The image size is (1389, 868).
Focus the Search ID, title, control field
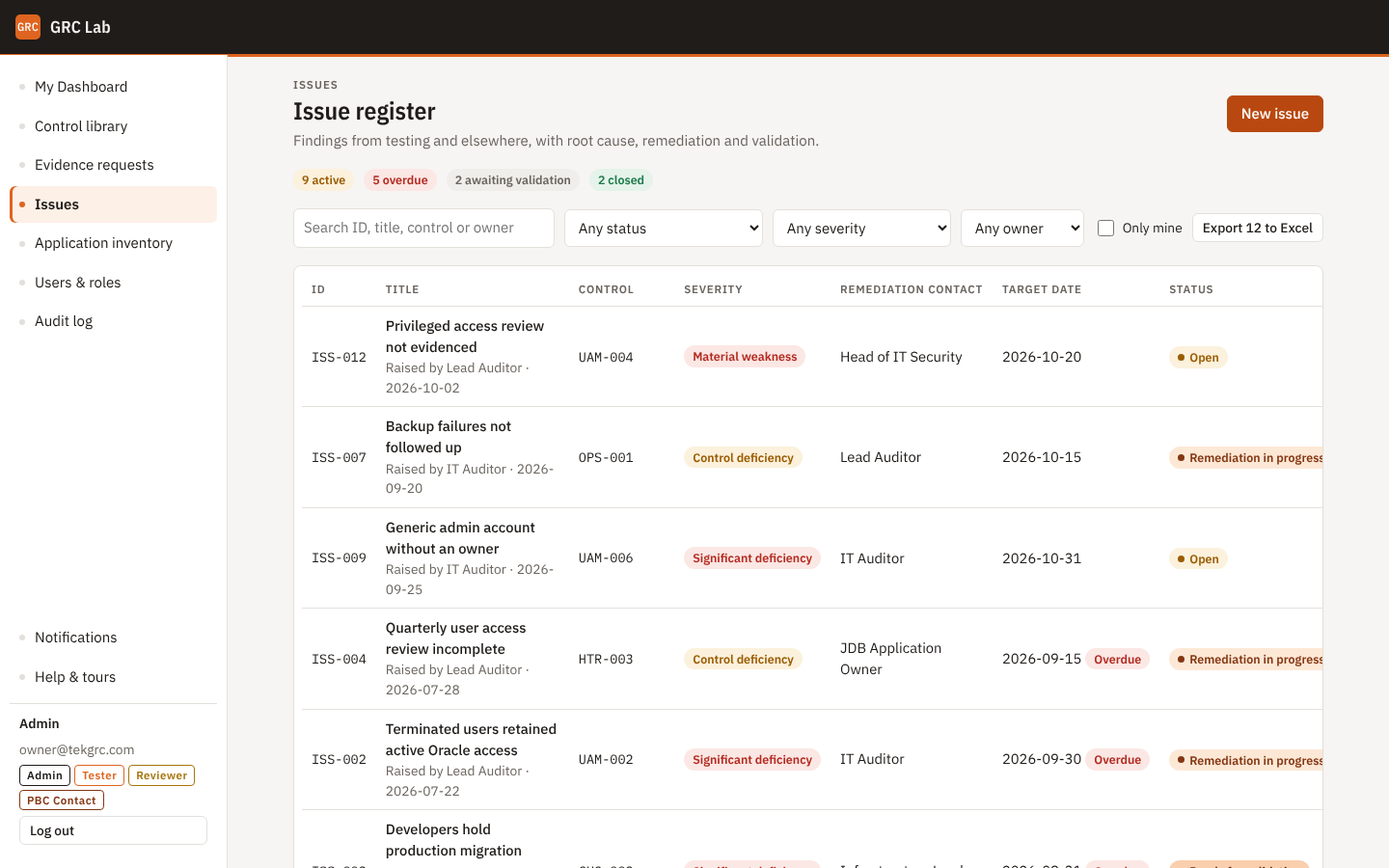click(423, 229)
